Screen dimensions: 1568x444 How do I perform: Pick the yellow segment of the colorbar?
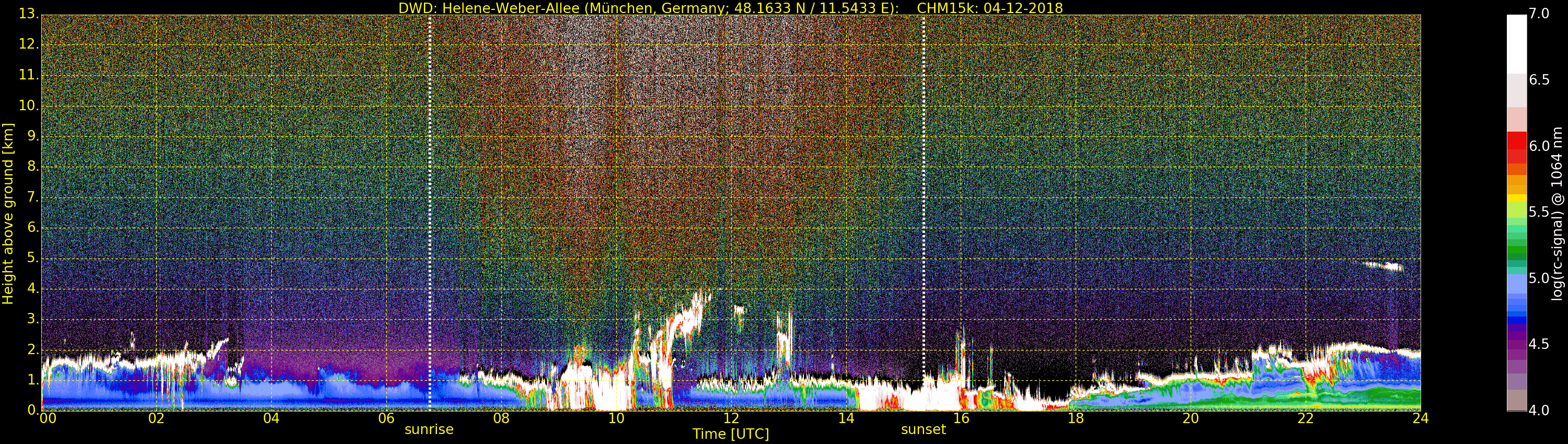[1516, 198]
